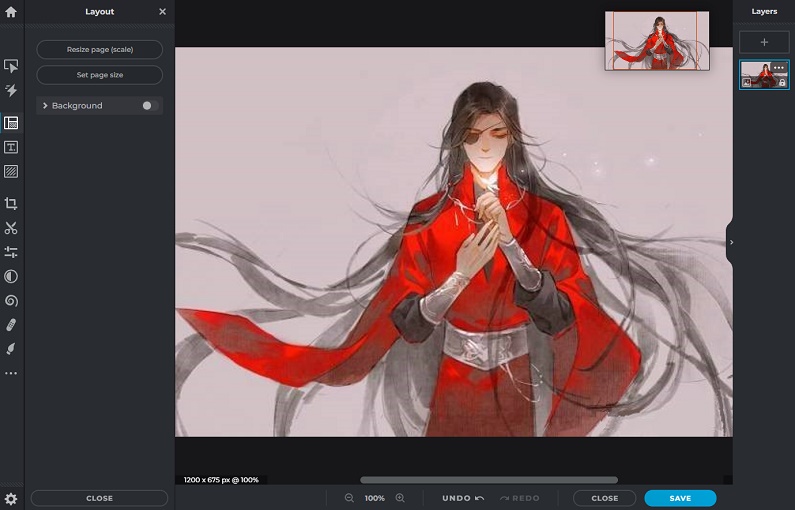Click Set page size button
The height and width of the screenshot is (510, 795).
pyautogui.click(x=99, y=75)
